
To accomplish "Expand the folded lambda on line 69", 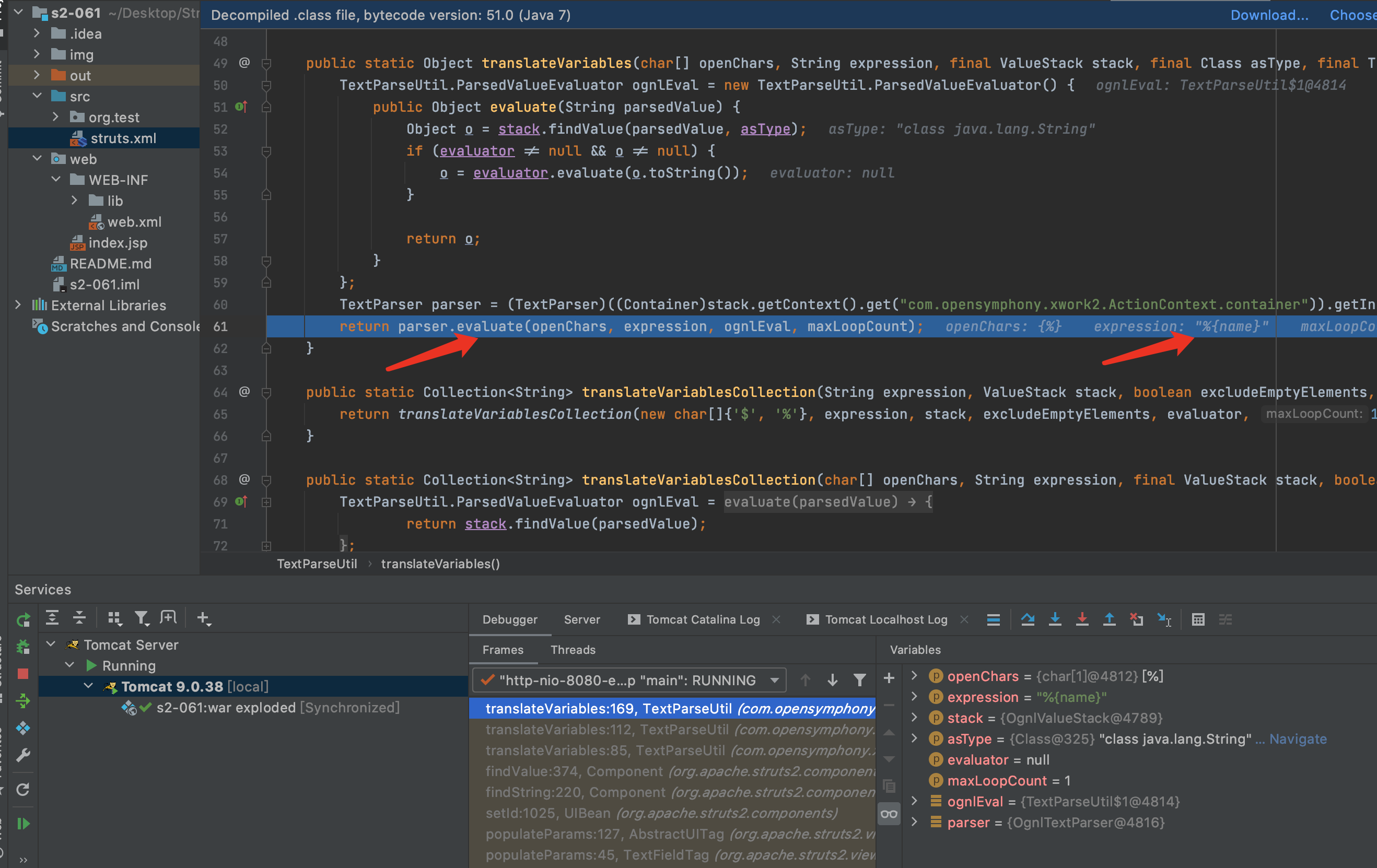I will 266,502.
